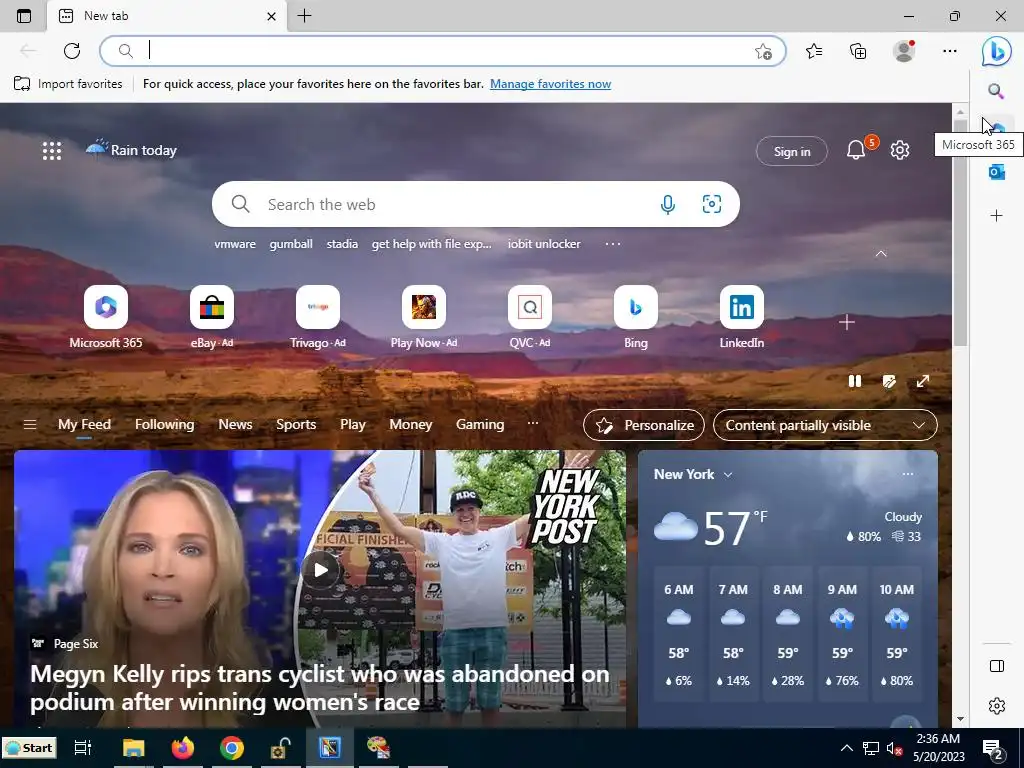Start voice search with microphone
Image resolution: width=1024 pixels, height=768 pixels.
[x=667, y=204]
